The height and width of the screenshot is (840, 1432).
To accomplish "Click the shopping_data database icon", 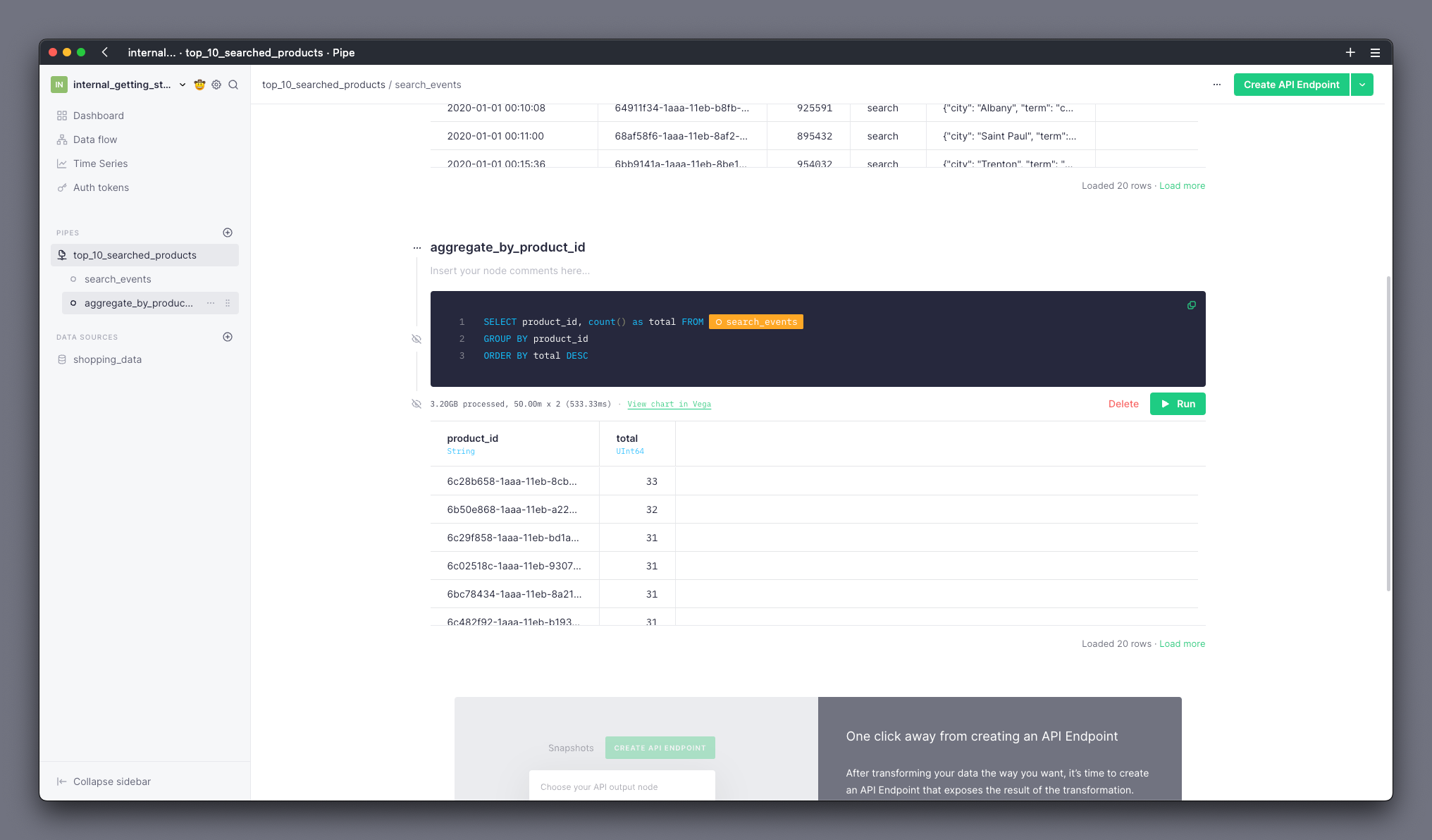I will [x=62, y=359].
